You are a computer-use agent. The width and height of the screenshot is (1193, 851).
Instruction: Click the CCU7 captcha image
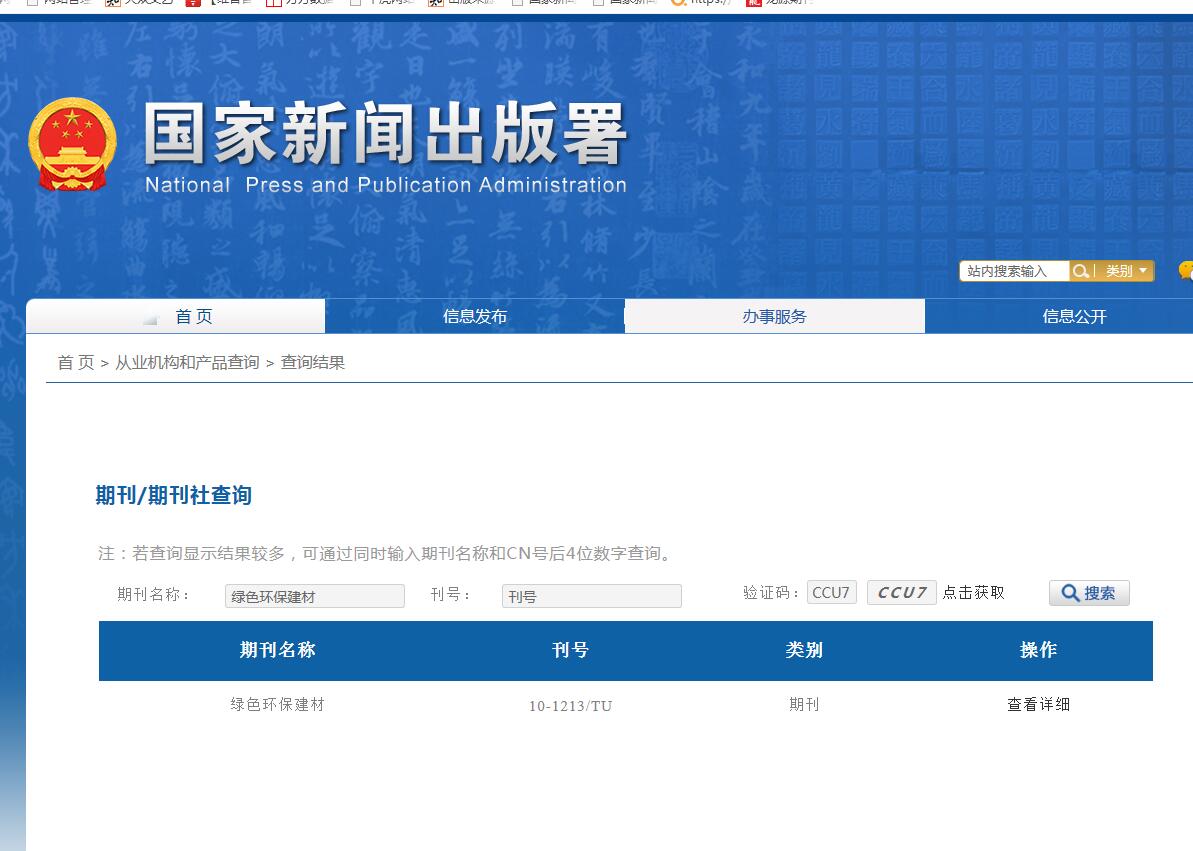pyautogui.click(x=900, y=592)
